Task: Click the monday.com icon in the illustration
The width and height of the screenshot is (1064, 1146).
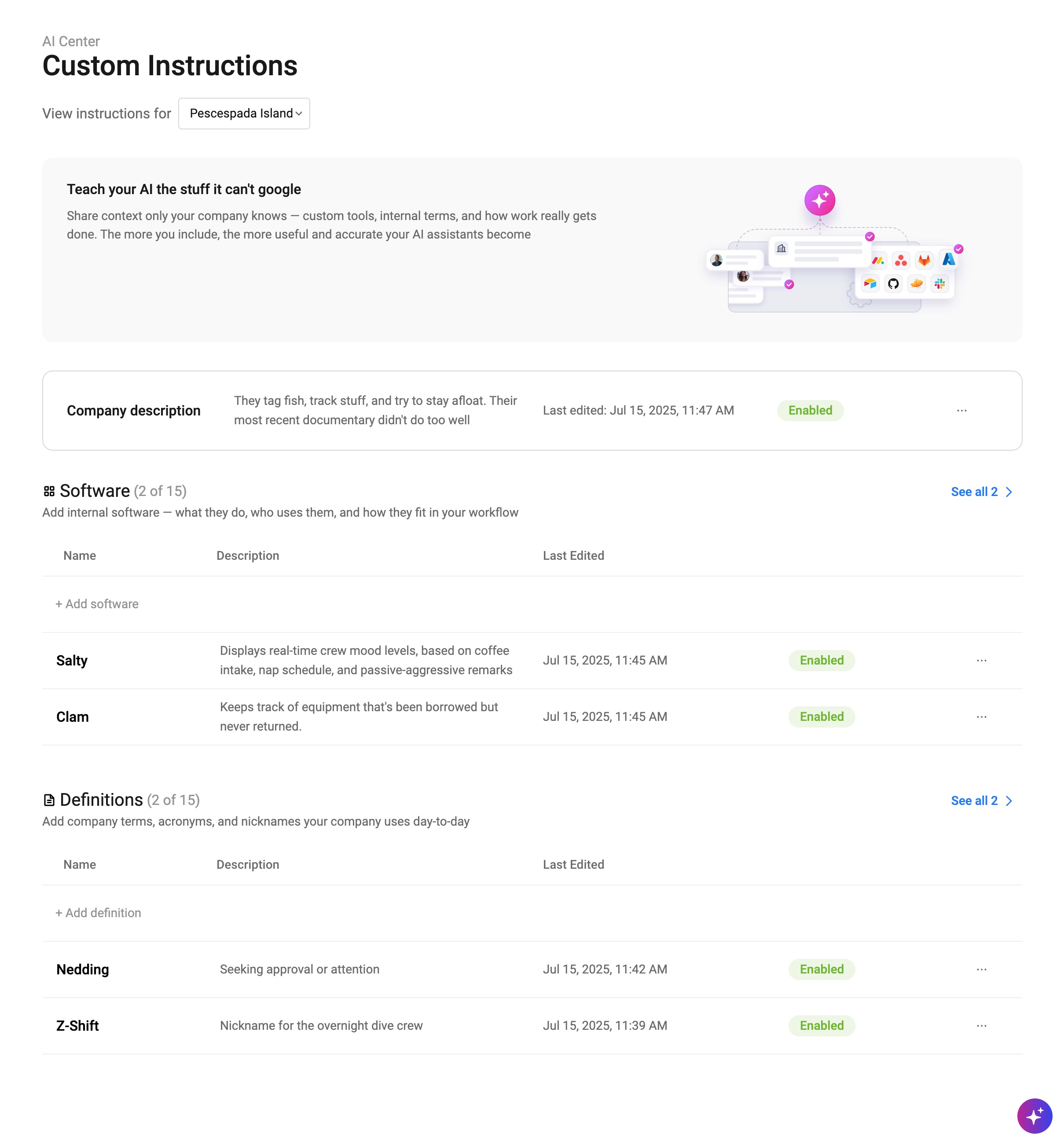Action: tap(878, 260)
